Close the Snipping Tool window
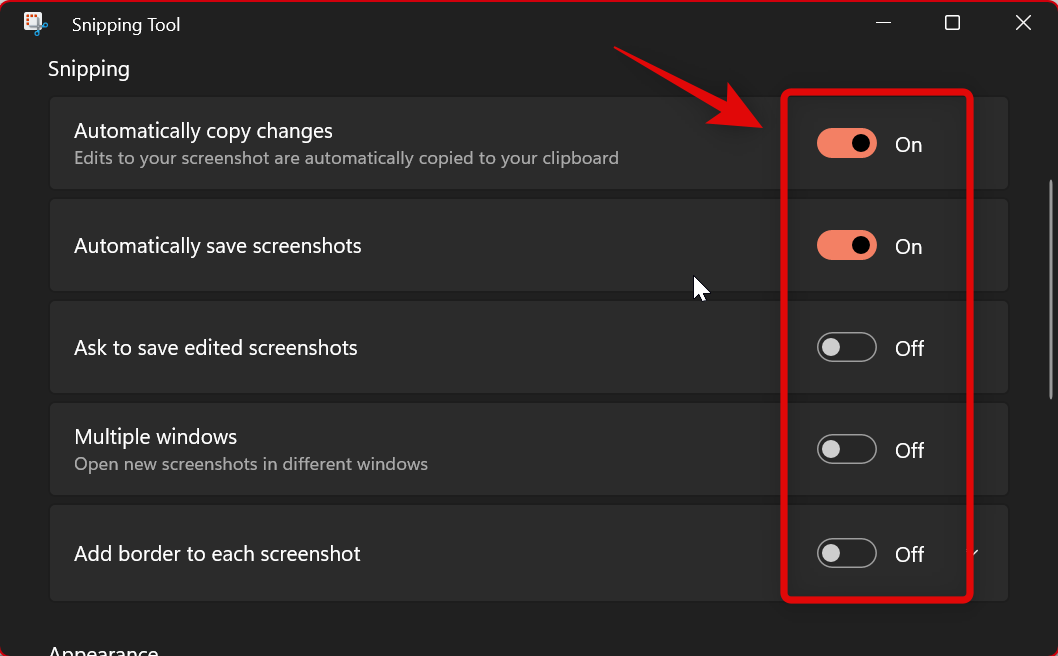The height and width of the screenshot is (656, 1058). 1023,23
